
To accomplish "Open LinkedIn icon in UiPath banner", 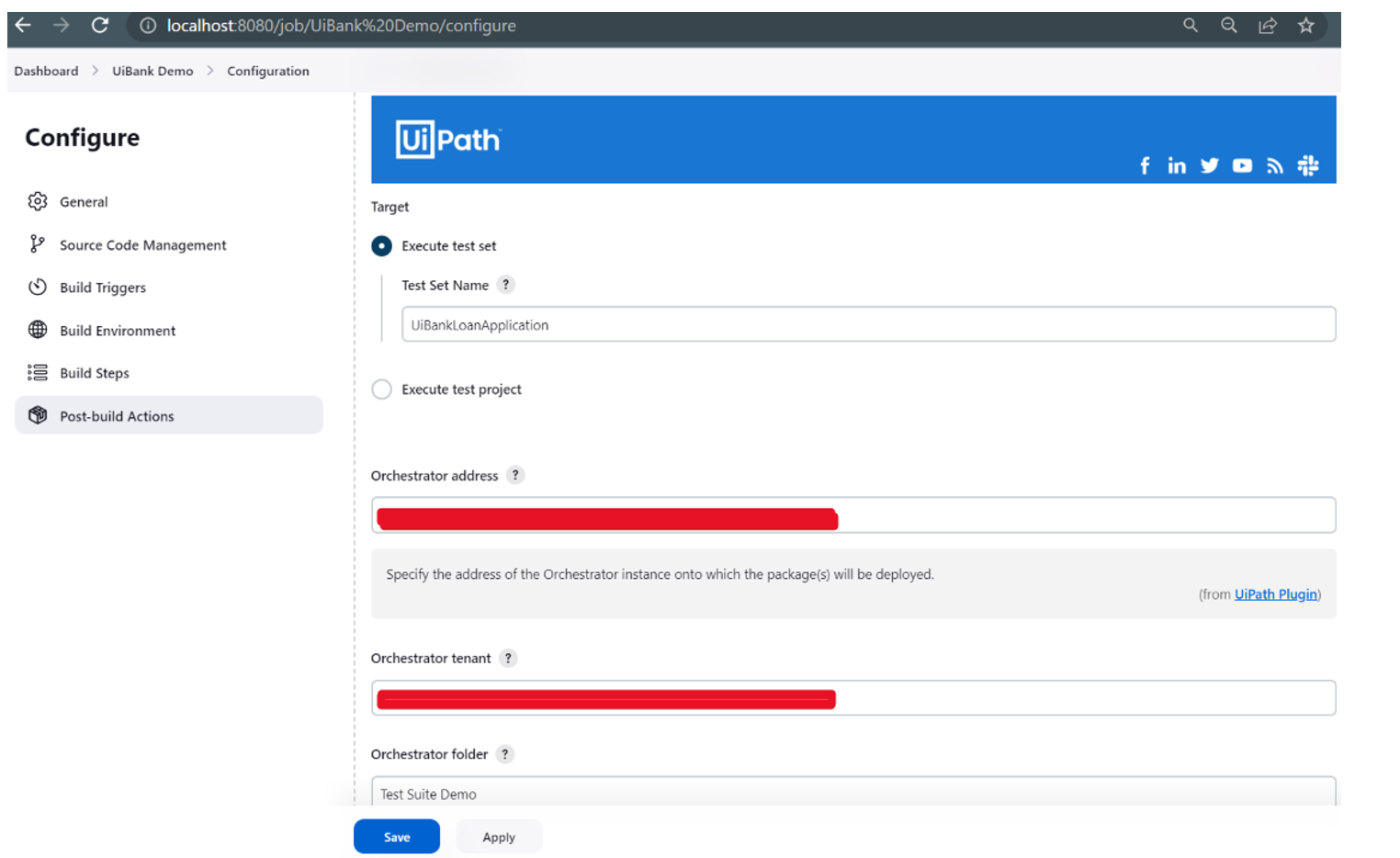I will 1177,165.
